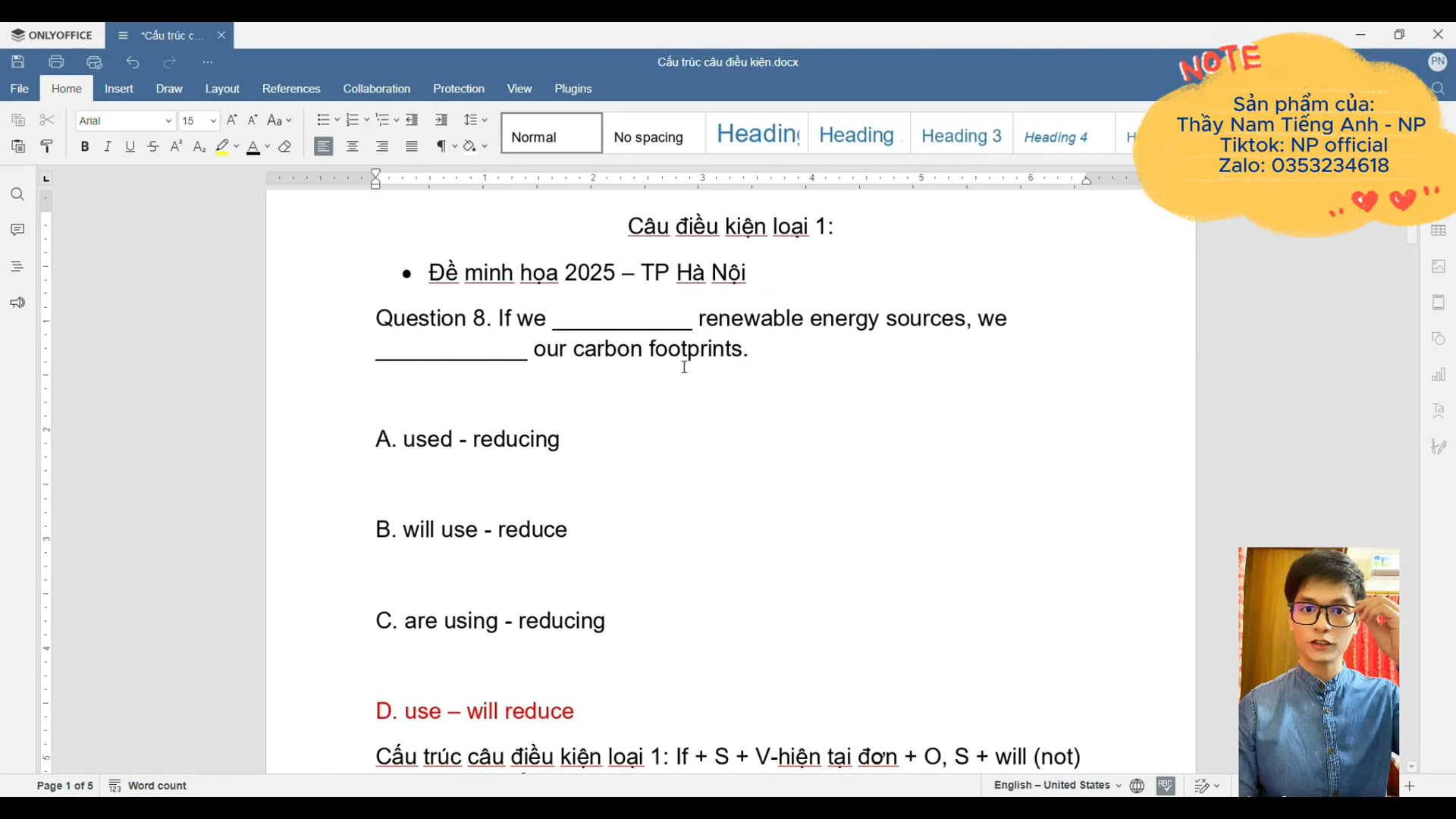This screenshot has width=1456, height=819.
Task: Toggle nonprinting characters display
Action: [x=442, y=146]
